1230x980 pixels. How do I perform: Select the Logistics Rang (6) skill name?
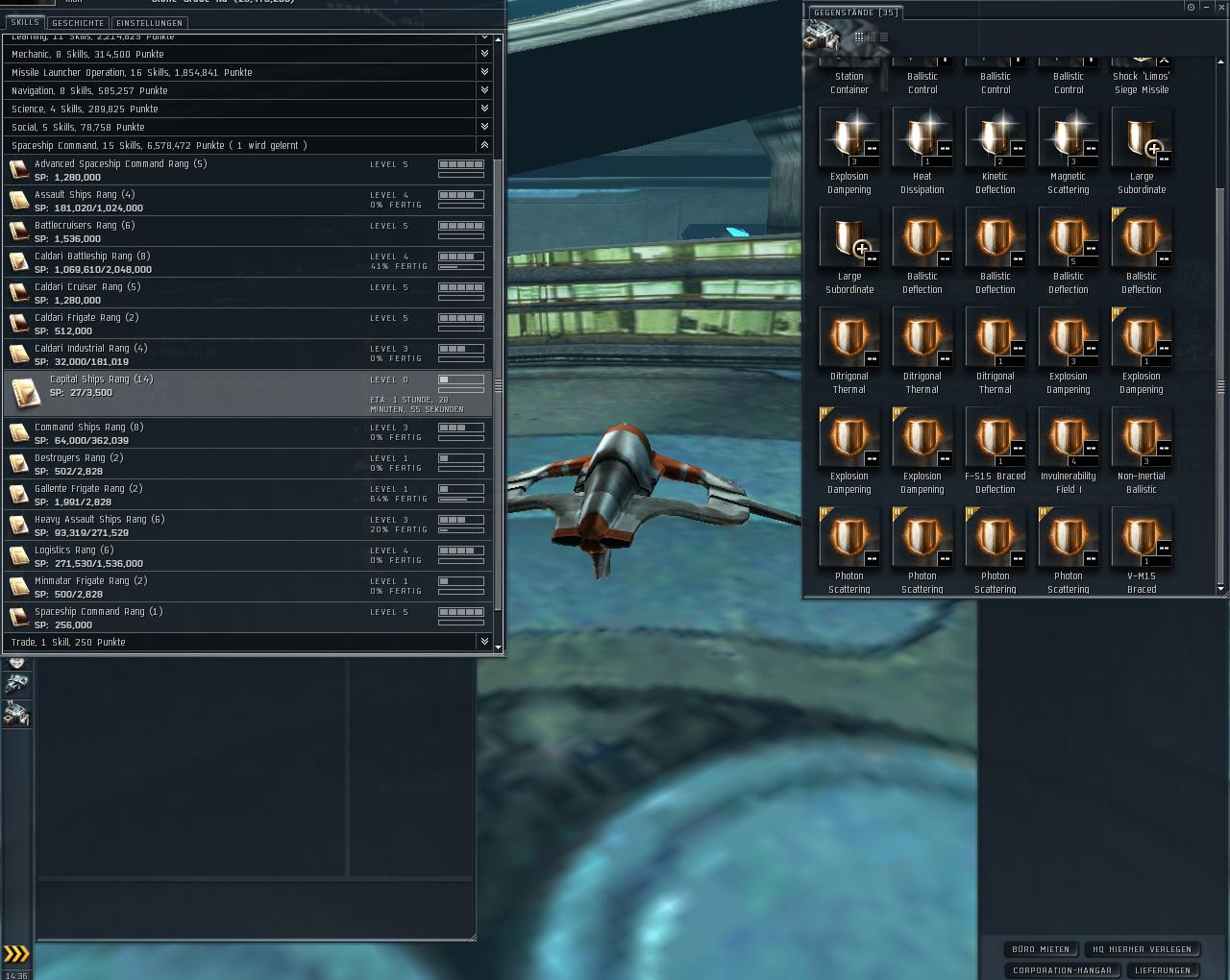(x=74, y=551)
